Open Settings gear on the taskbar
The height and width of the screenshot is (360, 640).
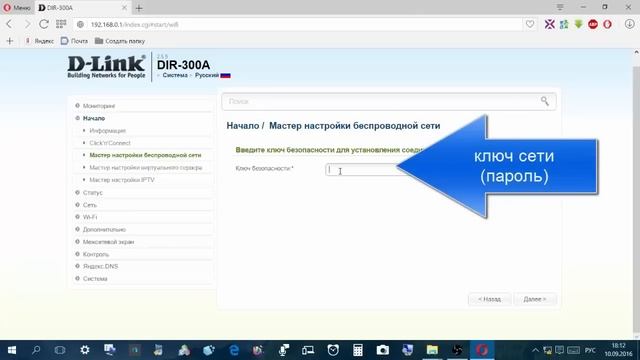pyautogui.click(x=84, y=350)
